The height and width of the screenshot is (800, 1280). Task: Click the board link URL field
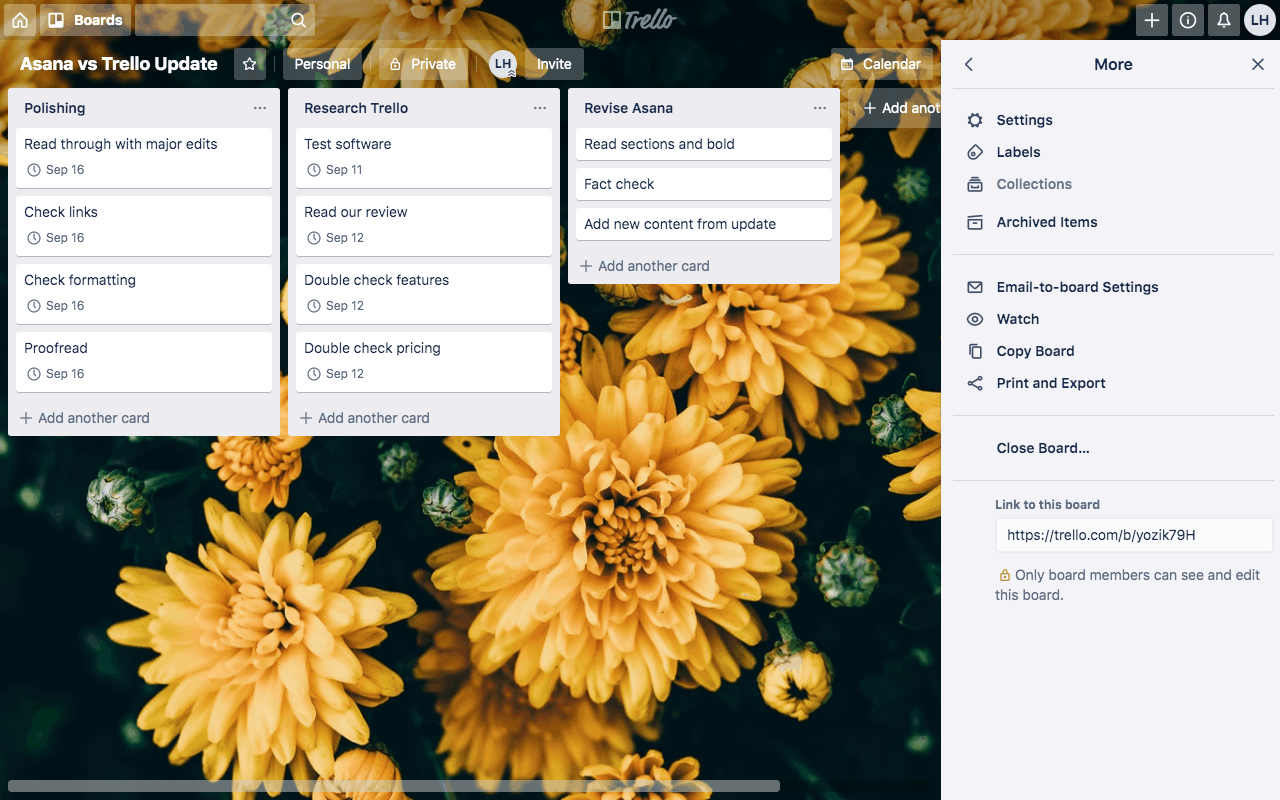[1134, 535]
